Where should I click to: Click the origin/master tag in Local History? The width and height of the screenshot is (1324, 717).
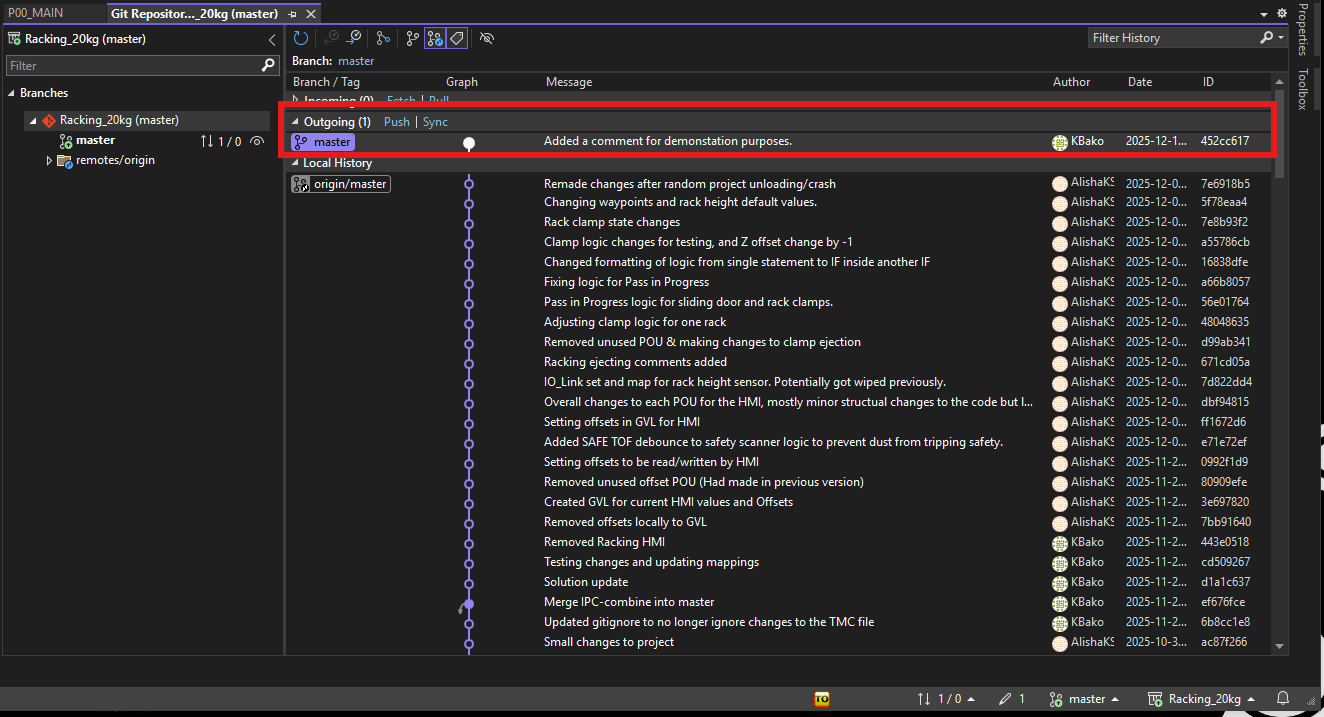[x=340, y=184]
